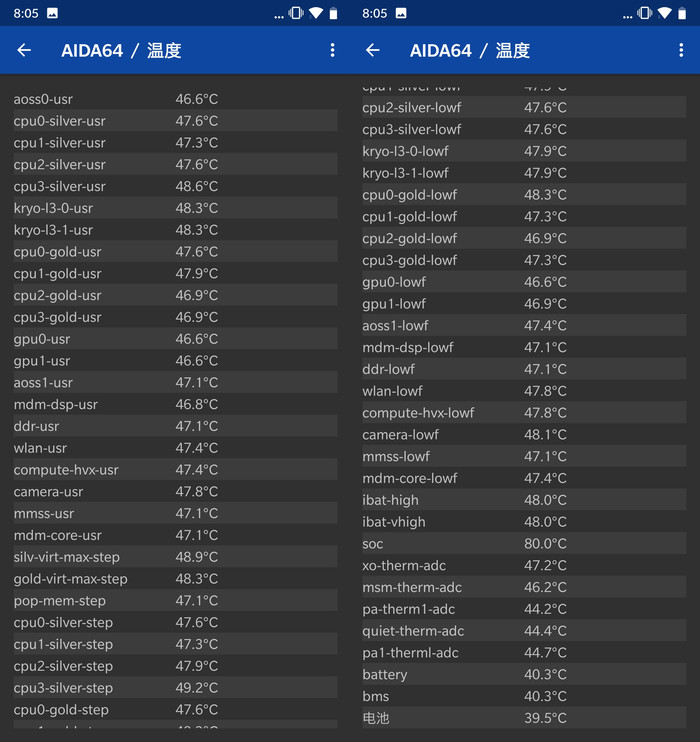Tap back arrow in left AIDA64 screen
This screenshot has width=700, height=742.
pos(24,50)
